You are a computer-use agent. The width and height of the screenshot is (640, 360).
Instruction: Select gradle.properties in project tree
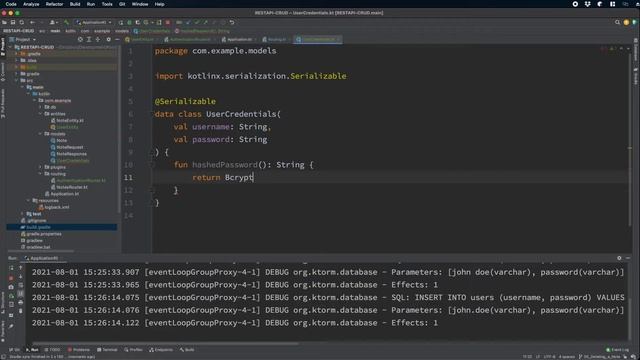coord(41,234)
